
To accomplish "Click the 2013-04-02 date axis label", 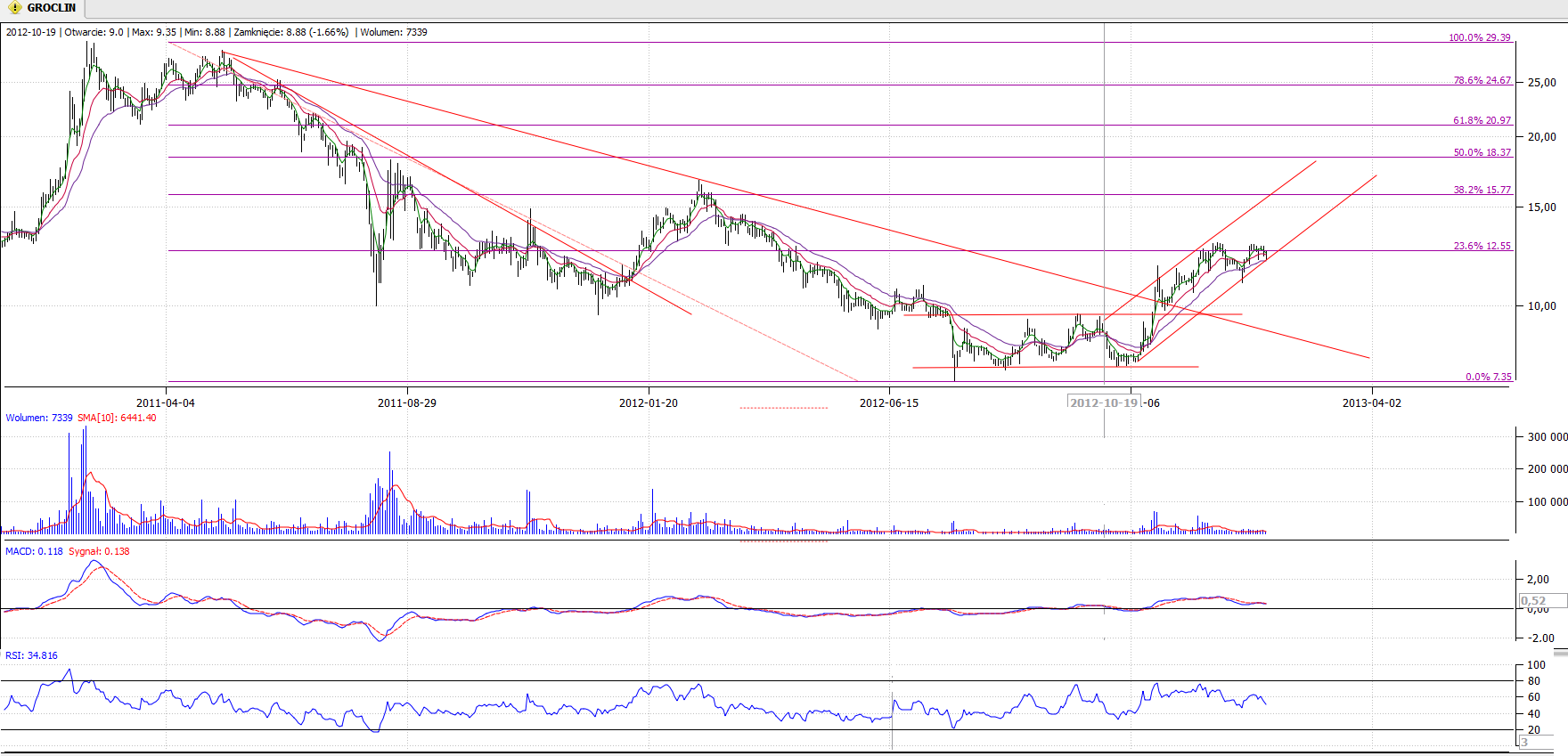I will click(1372, 403).
